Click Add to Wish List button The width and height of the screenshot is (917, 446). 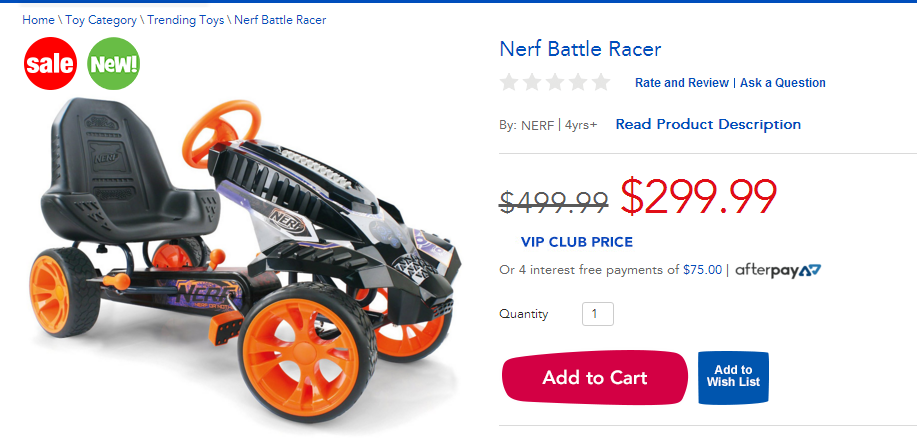pos(733,377)
